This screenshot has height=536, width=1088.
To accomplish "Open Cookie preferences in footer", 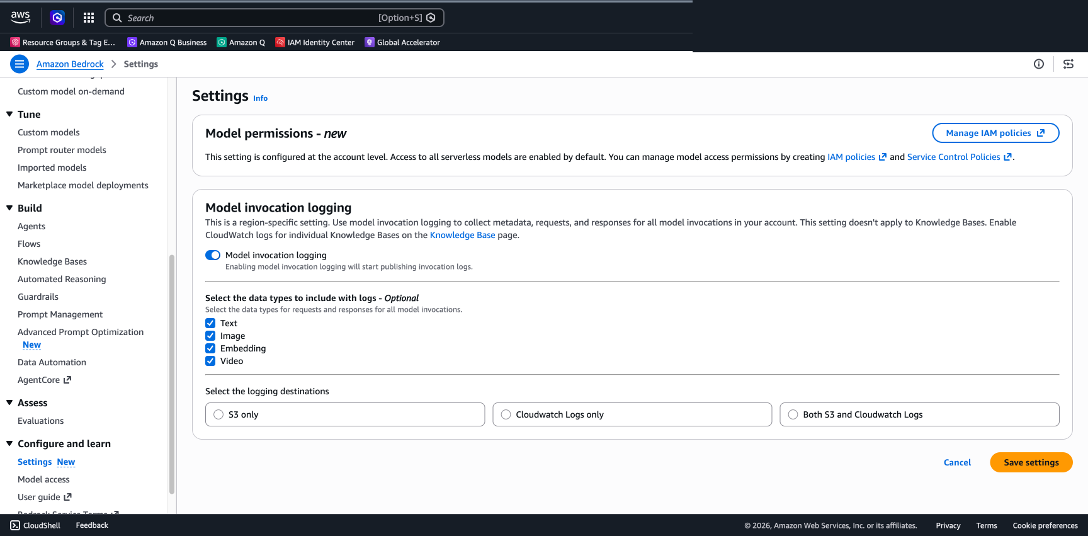I will click(x=1045, y=526).
